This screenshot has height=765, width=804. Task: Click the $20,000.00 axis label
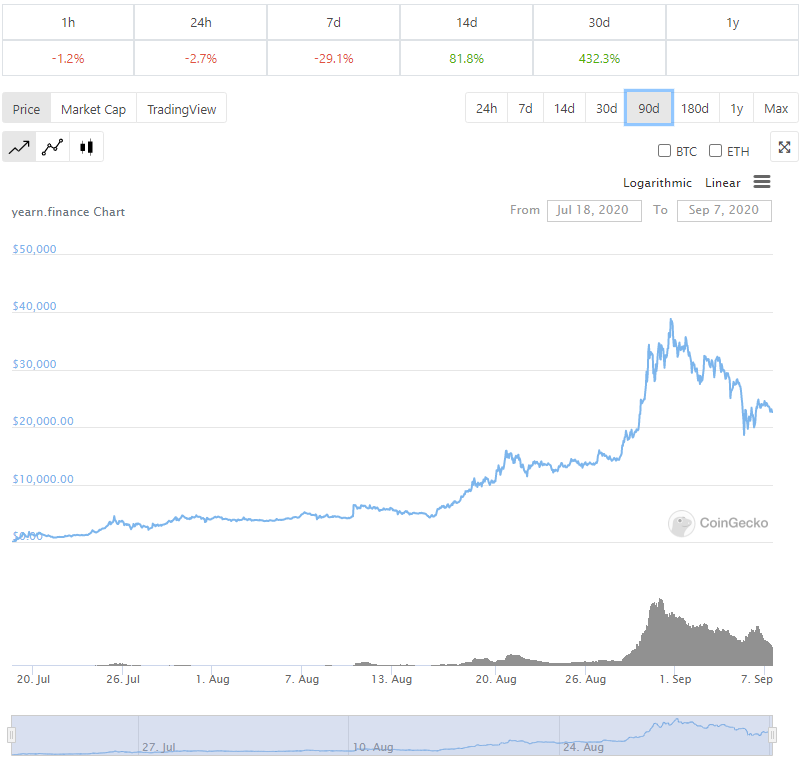(x=43, y=421)
